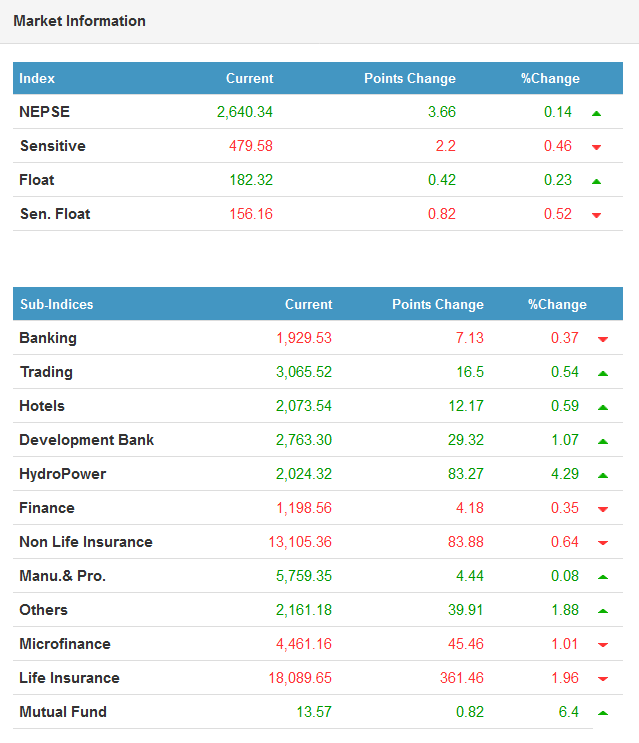Click the up arrow in Development Bank row
Image resolution: width=639 pixels, height=743 pixels.
pos(603,442)
